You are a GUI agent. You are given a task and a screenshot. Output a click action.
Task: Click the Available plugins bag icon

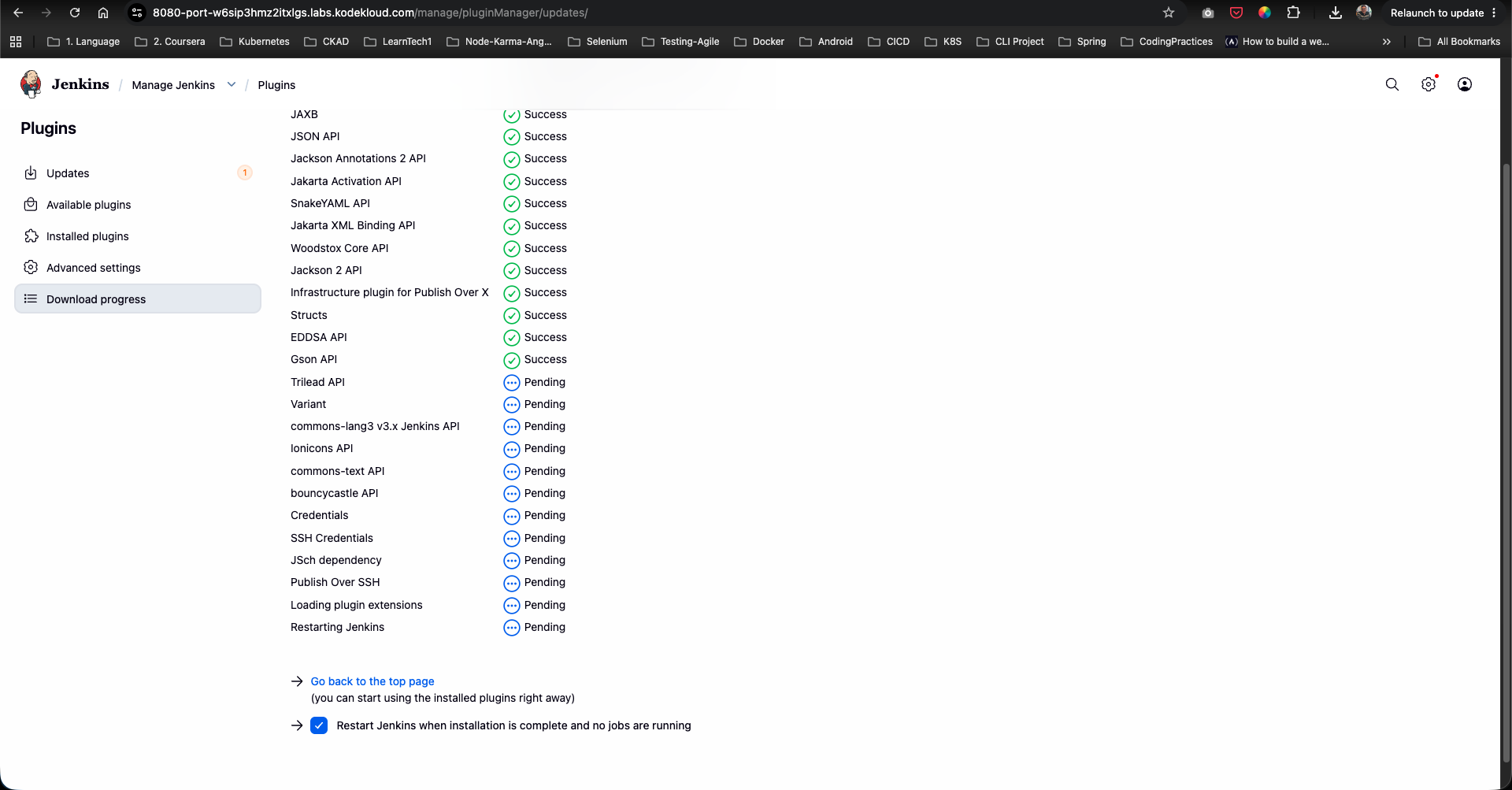31,205
